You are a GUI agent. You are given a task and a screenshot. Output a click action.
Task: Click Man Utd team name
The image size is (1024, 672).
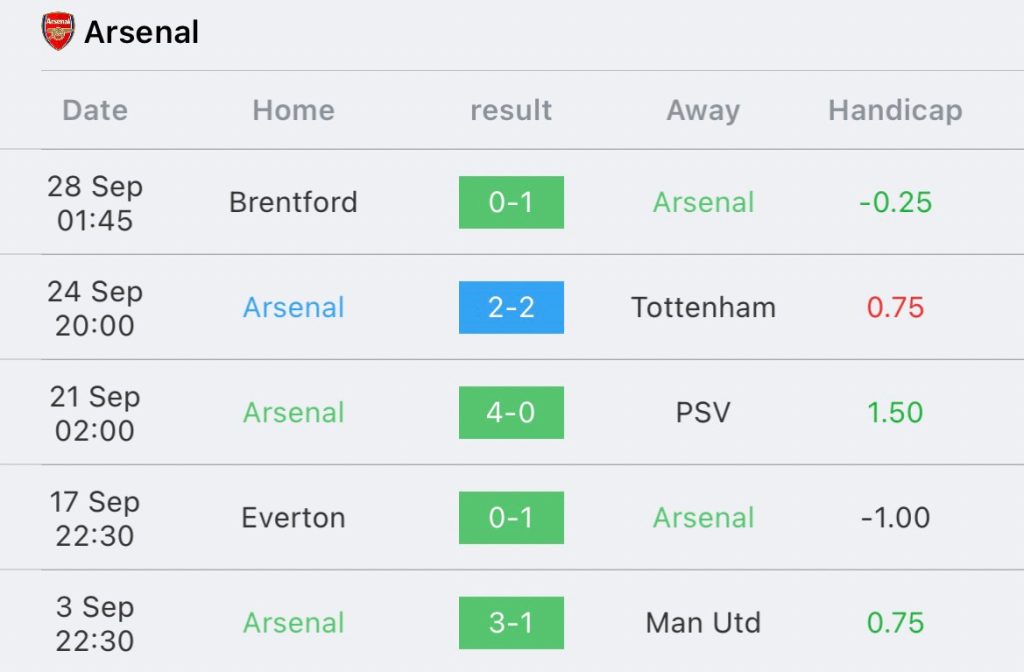703,622
